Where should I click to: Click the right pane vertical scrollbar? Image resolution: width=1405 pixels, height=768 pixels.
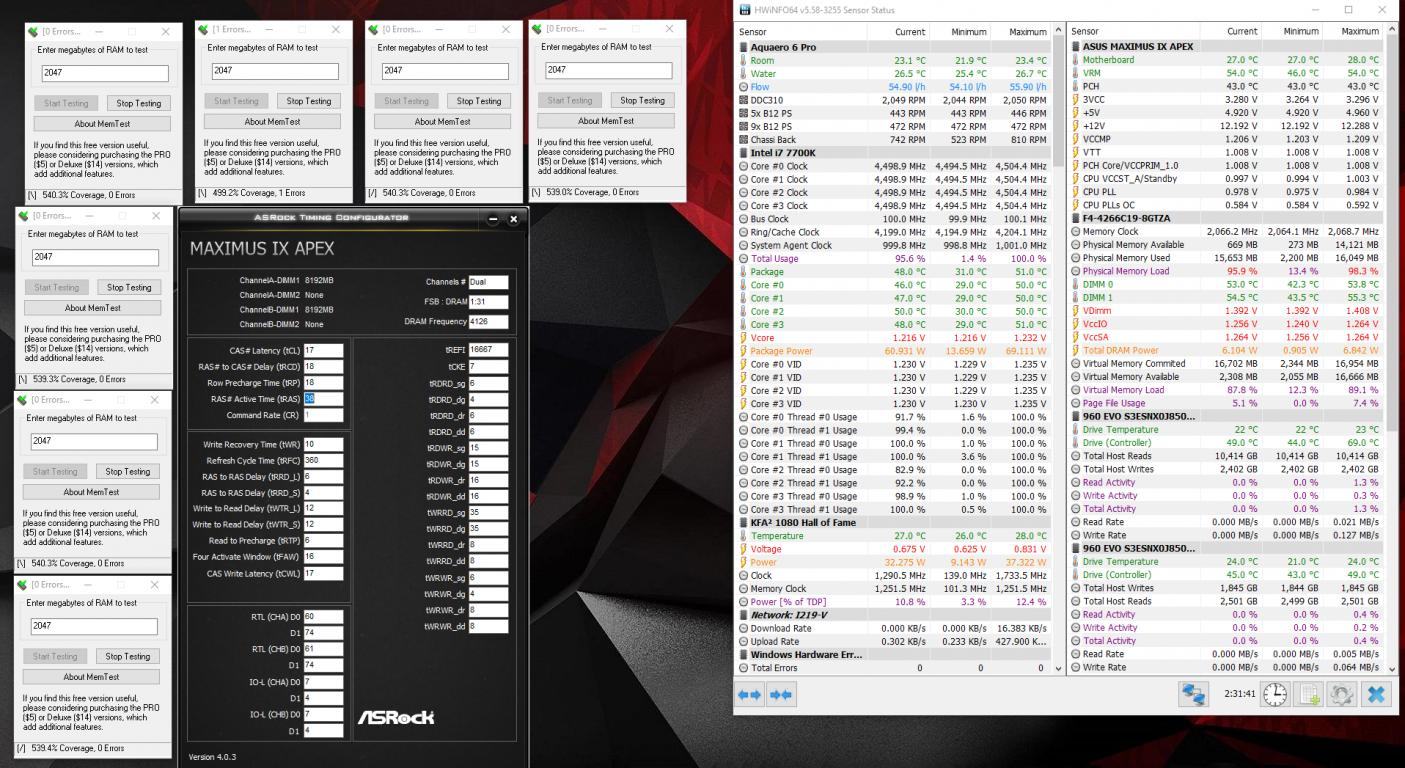[1392, 350]
